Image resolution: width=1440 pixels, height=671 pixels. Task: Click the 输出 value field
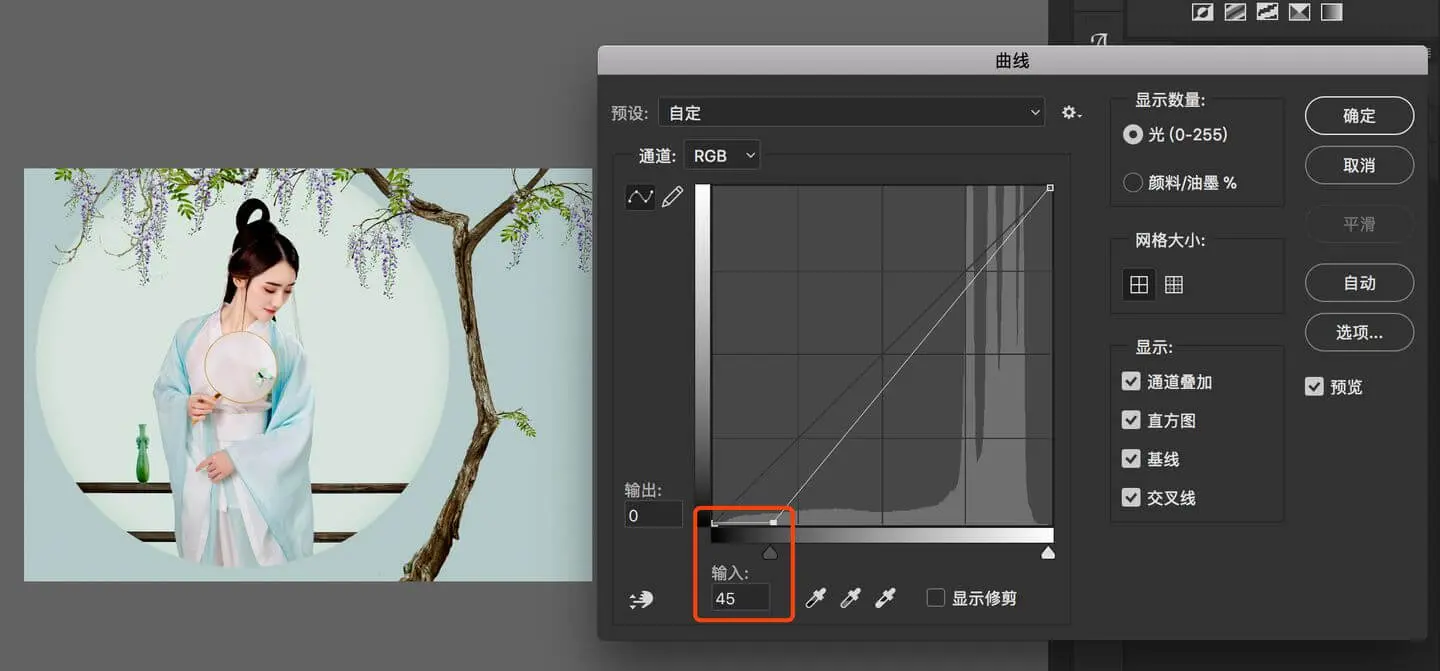coord(654,515)
